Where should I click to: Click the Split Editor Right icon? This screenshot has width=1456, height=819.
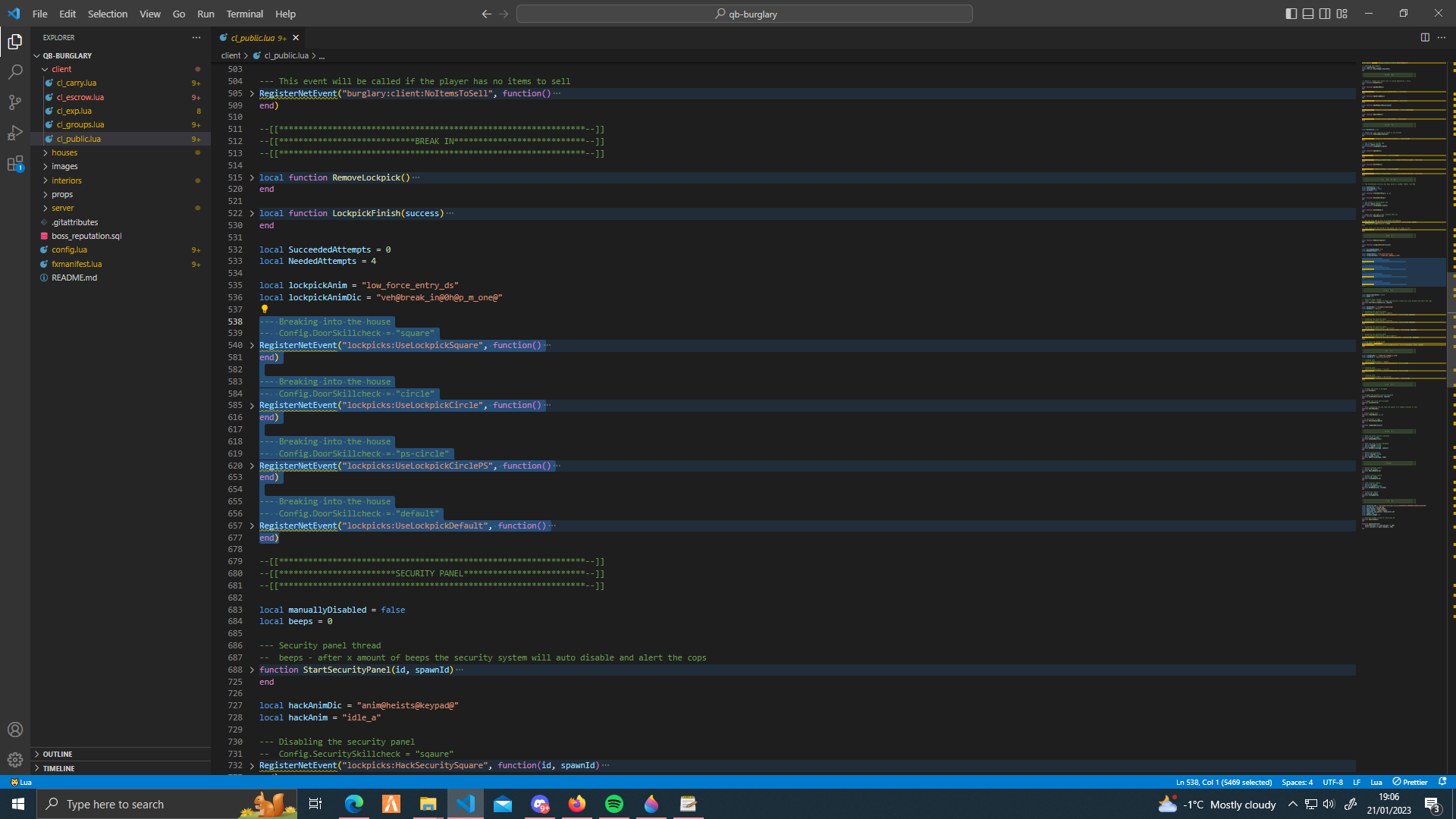point(1425,37)
